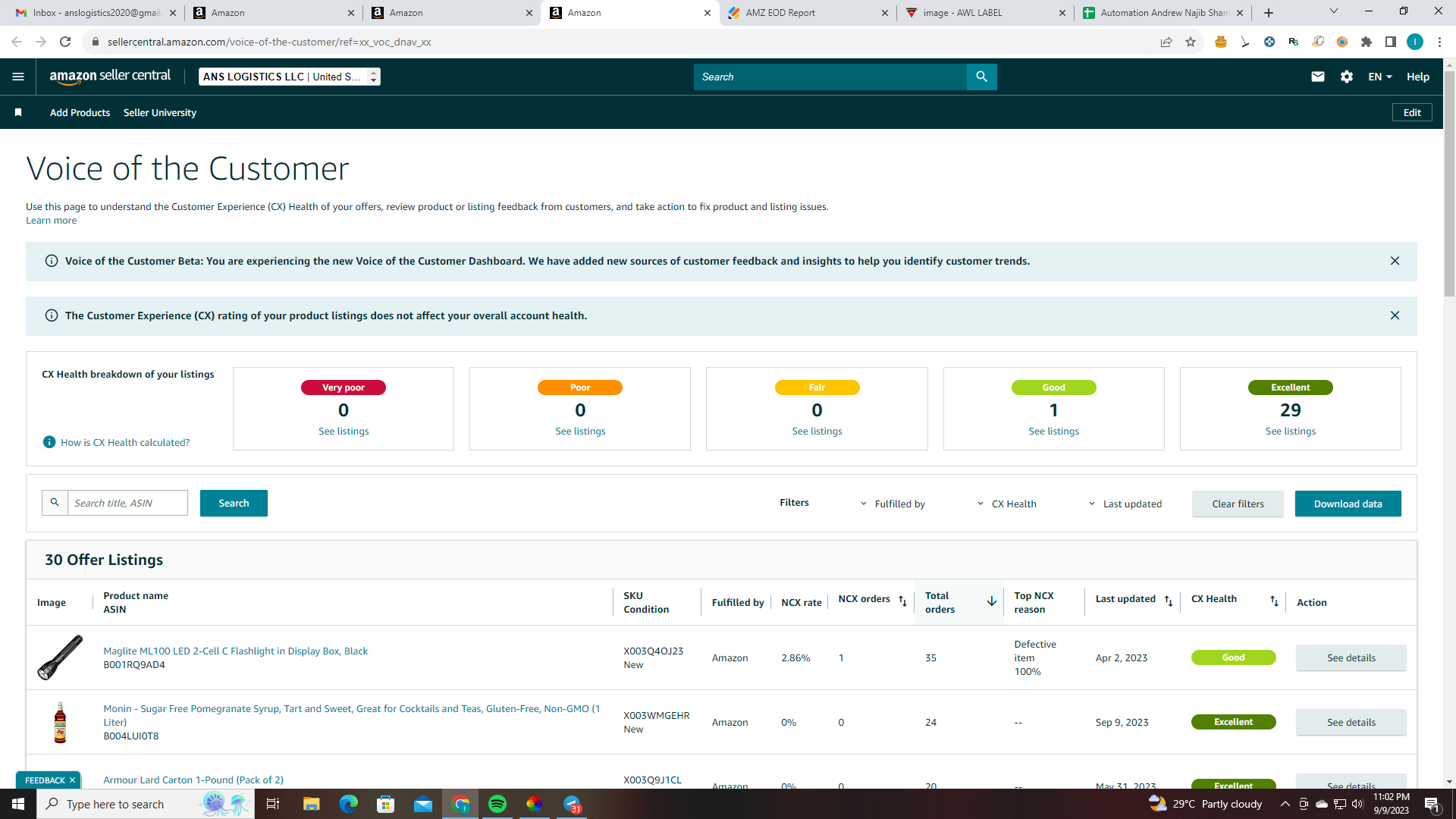Open Microsoft Edge from the taskbar
Screen dimensions: 1456x819
348,804
